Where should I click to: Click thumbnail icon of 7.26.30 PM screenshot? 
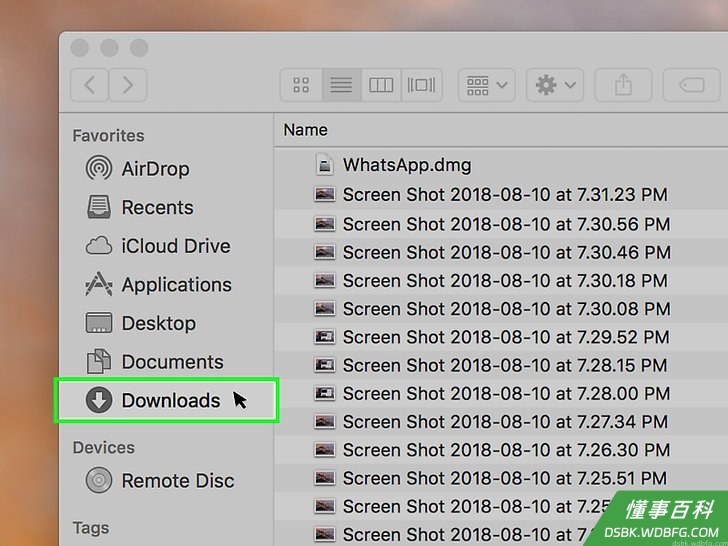coord(325,450)
